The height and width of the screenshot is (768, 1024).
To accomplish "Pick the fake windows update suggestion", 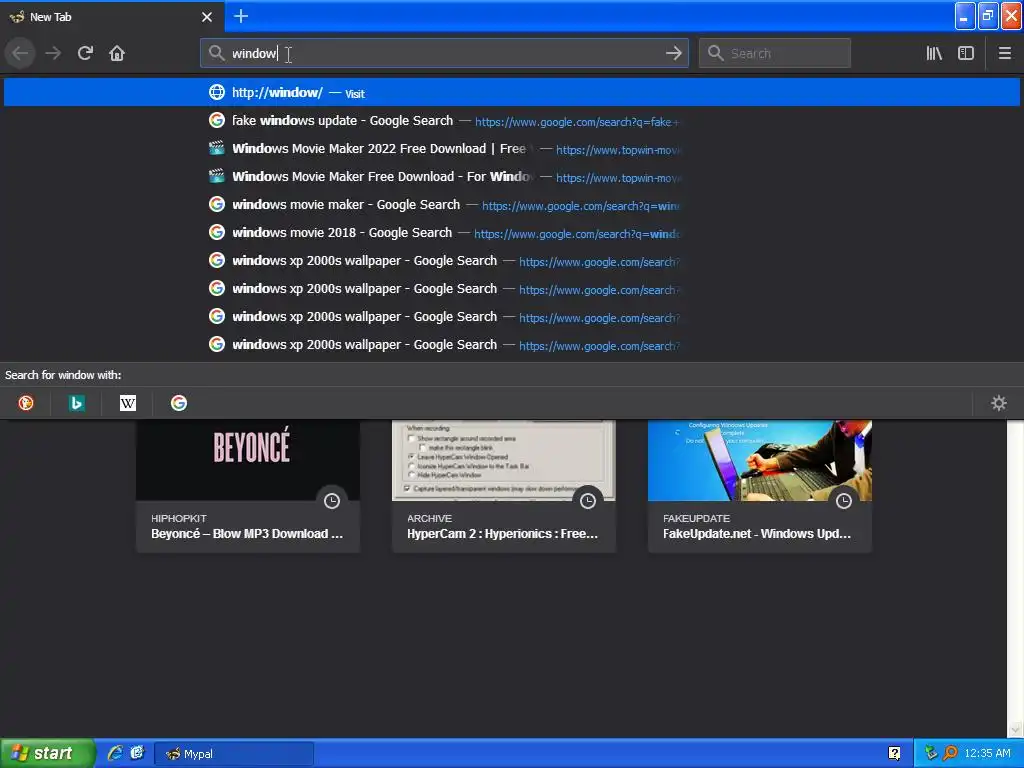I will coord(512,120).
